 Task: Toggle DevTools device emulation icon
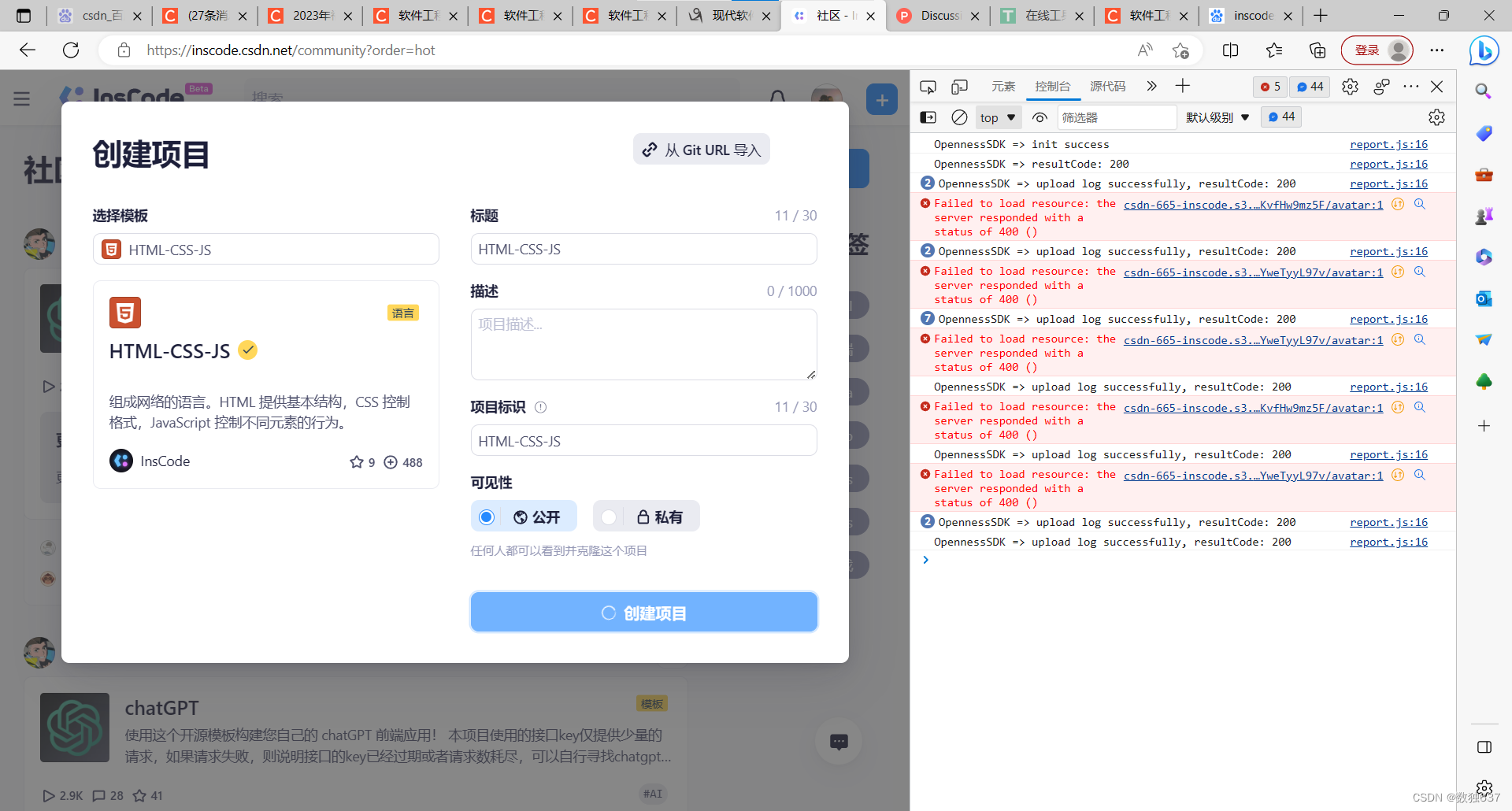[x=959, y=87]
